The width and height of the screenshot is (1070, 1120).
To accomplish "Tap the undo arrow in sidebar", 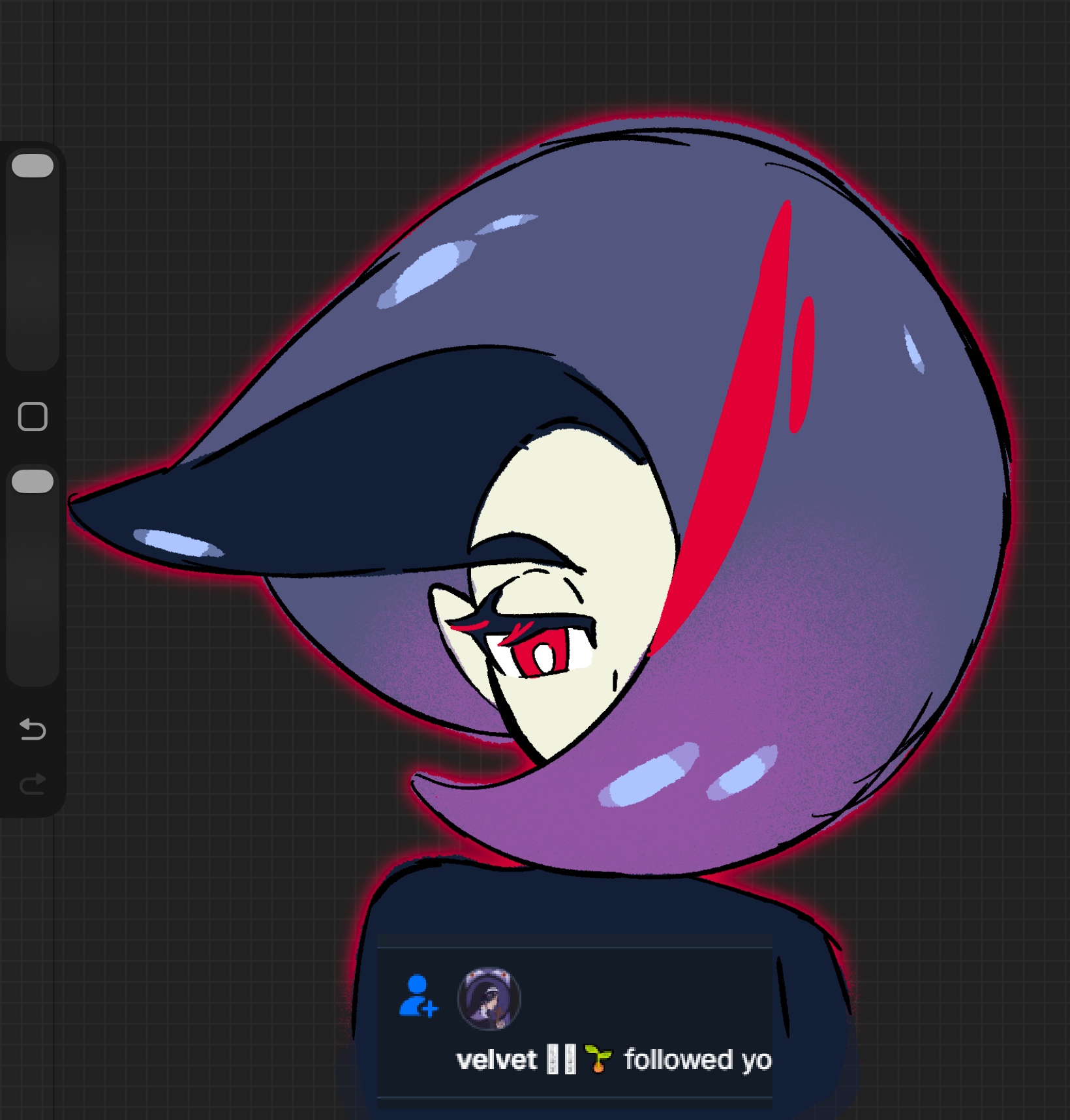I will coord(33,729).
